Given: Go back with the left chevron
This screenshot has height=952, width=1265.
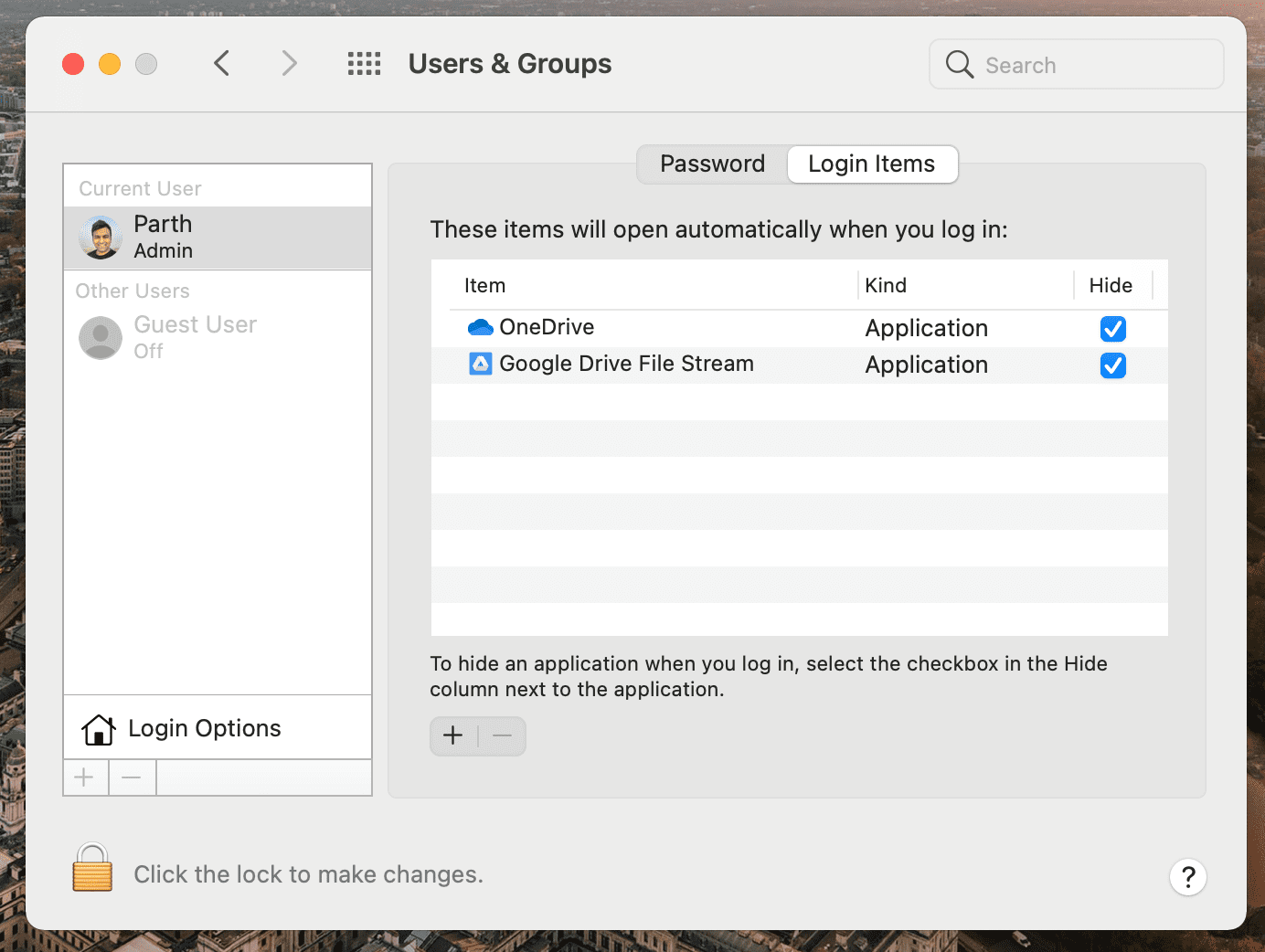Looking at the screenshot, I should 221,63.
